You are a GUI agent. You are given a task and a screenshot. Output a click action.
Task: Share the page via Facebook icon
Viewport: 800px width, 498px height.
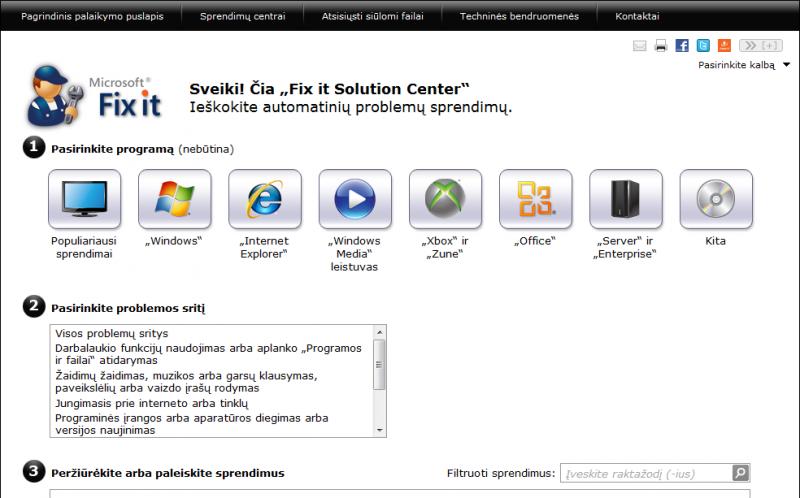[682, 45]
